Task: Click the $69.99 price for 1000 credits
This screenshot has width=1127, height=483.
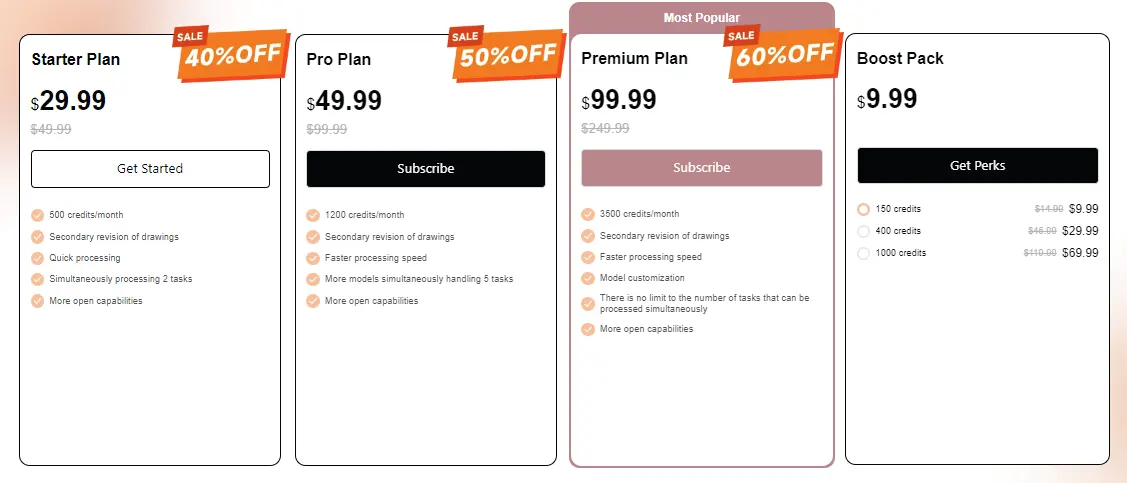Action: pos(1080,253)
